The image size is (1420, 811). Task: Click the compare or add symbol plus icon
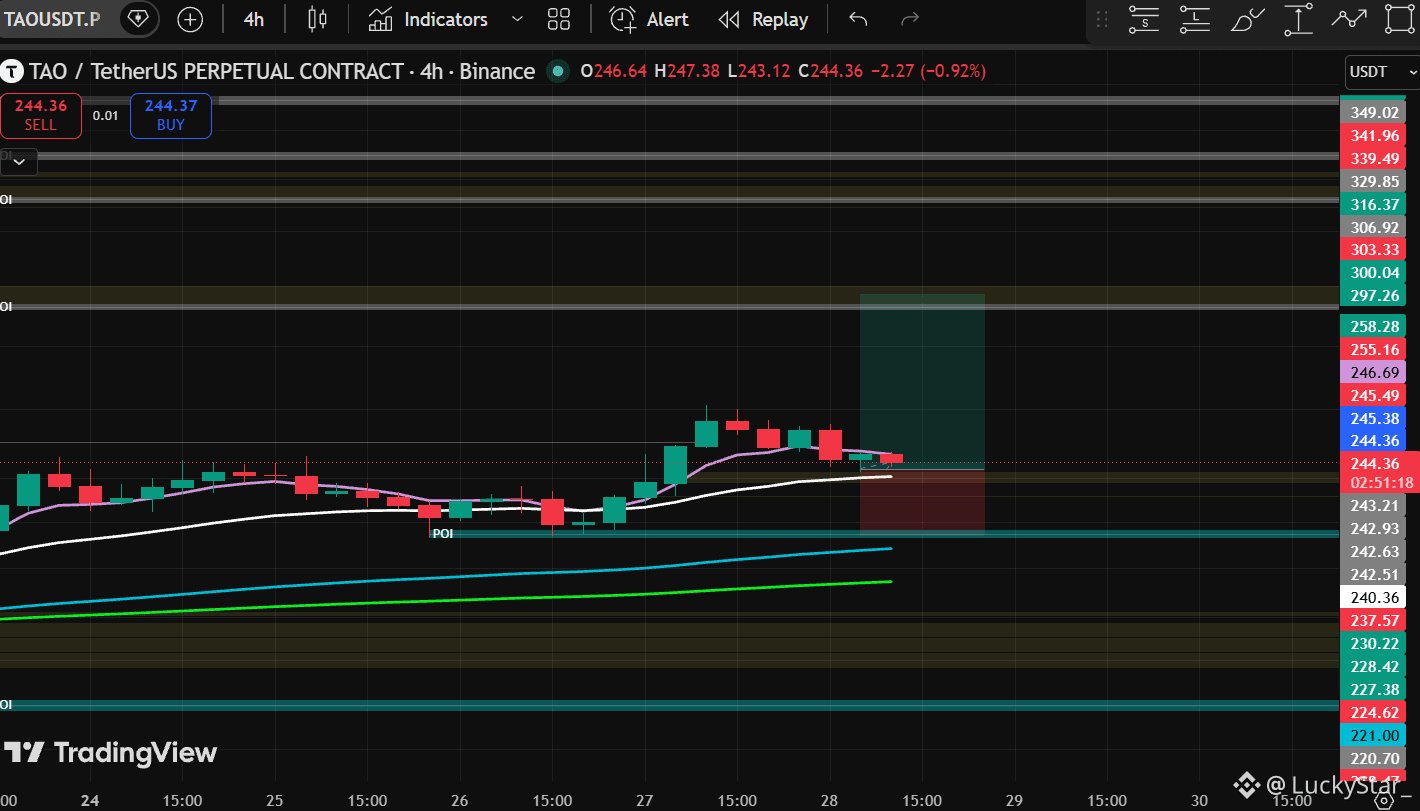point(189,19)
